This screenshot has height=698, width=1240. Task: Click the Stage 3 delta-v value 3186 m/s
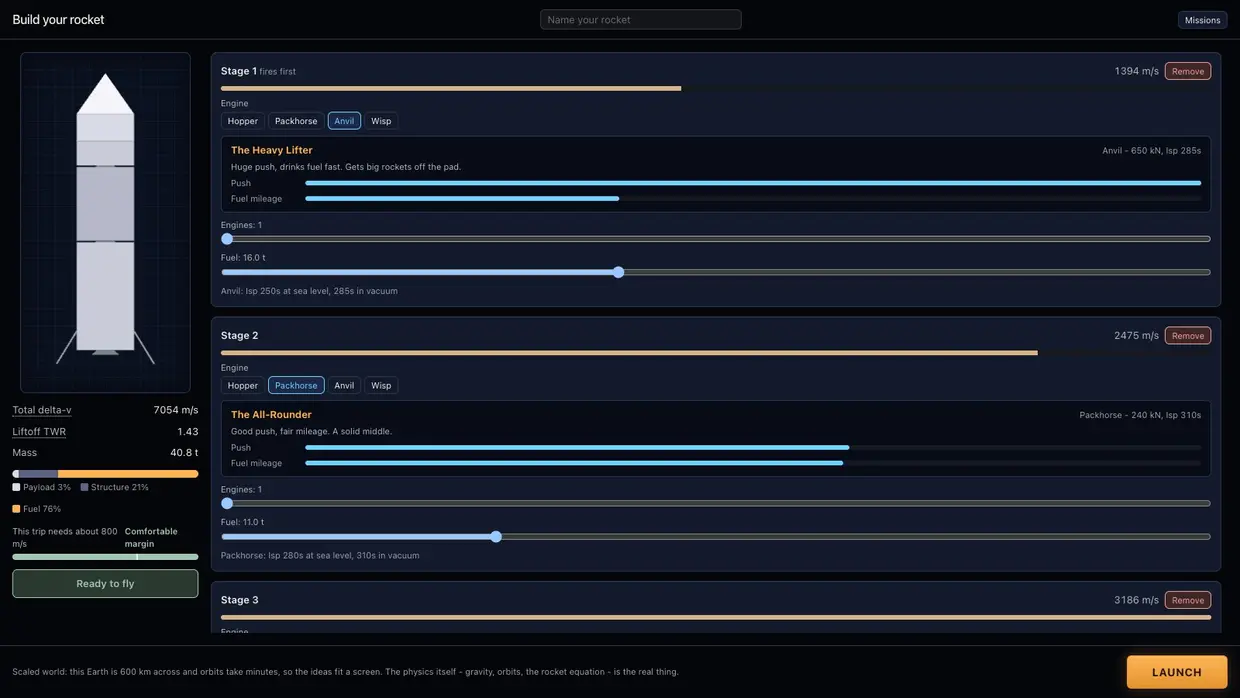1137,600
